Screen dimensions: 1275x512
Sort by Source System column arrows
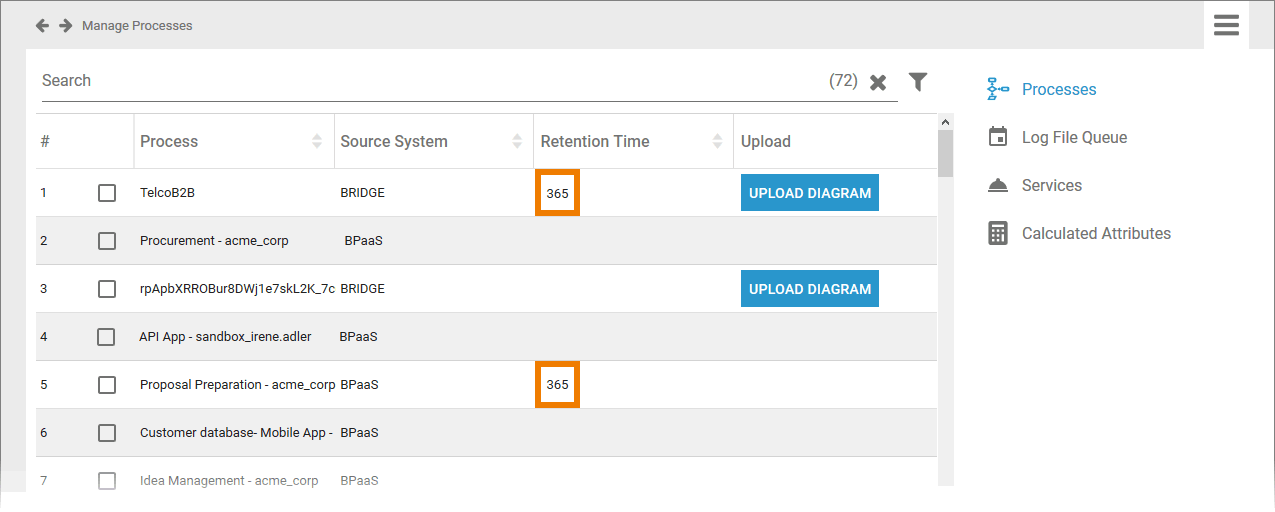tap(517, 141)
